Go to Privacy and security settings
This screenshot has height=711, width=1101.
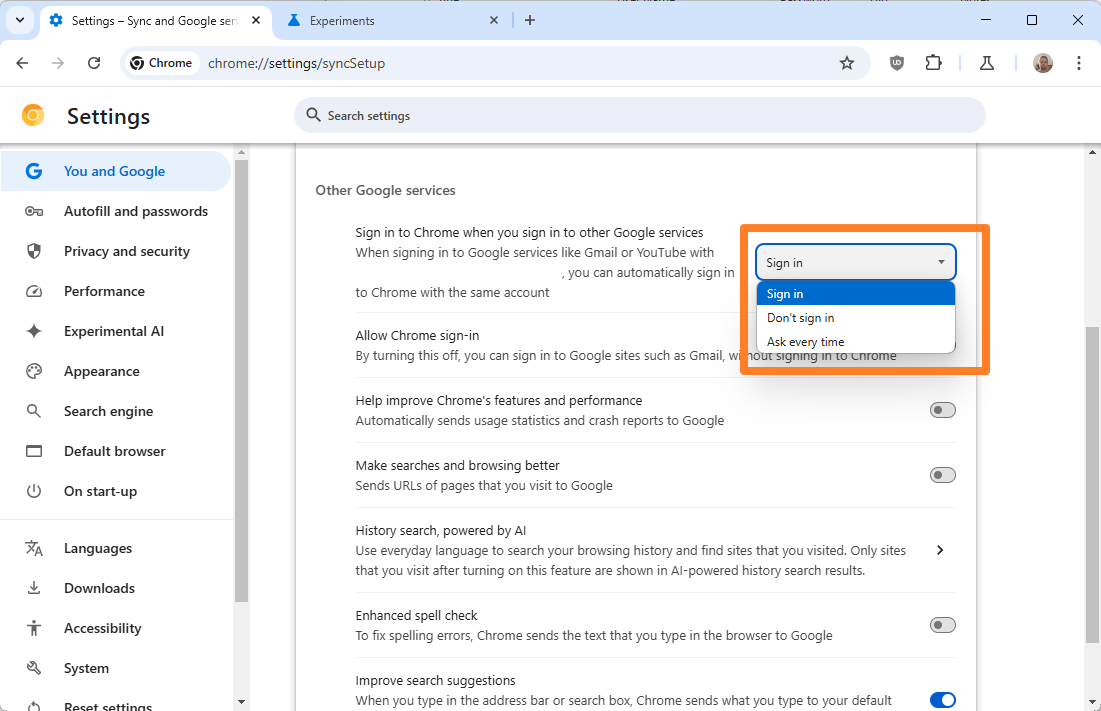pyautogui.click(x=115, y=251)
